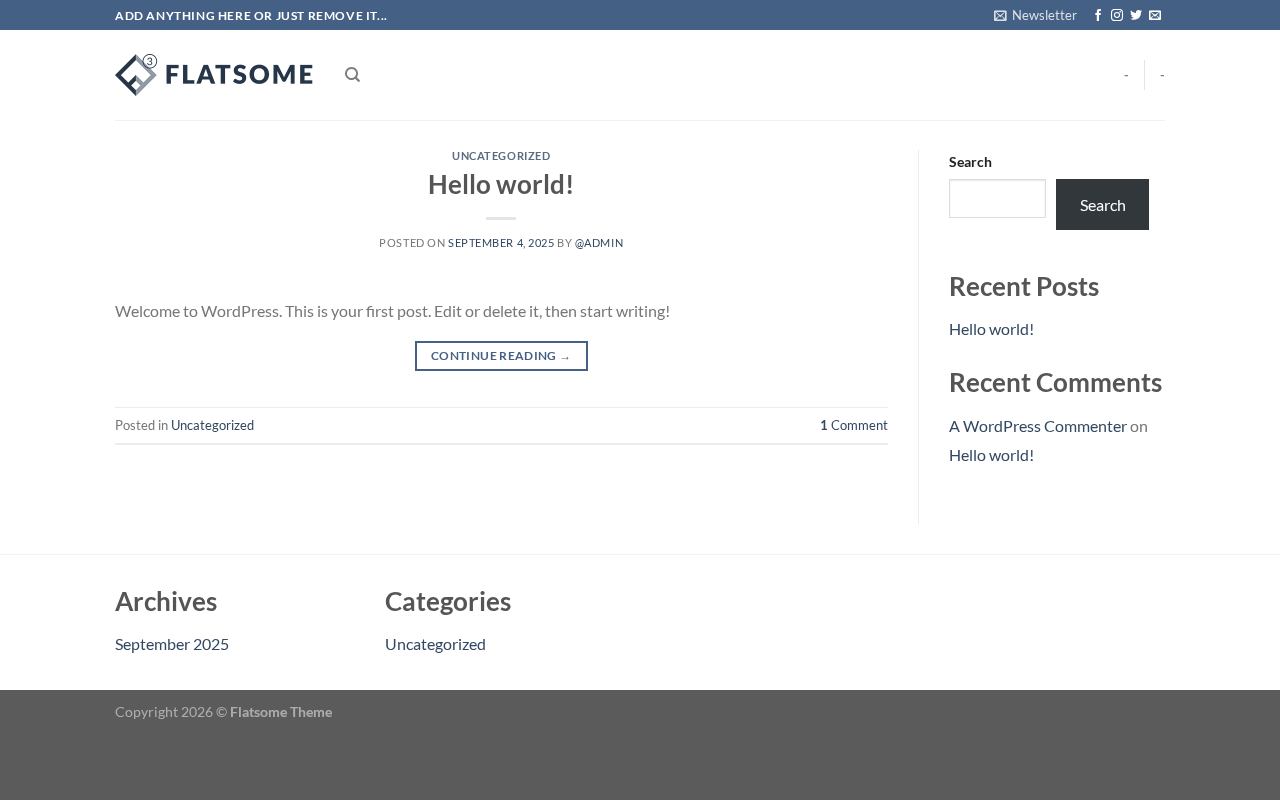1280x800 pixels.
Task: Open the Instagram social icon
Action: click(1117, 15)
